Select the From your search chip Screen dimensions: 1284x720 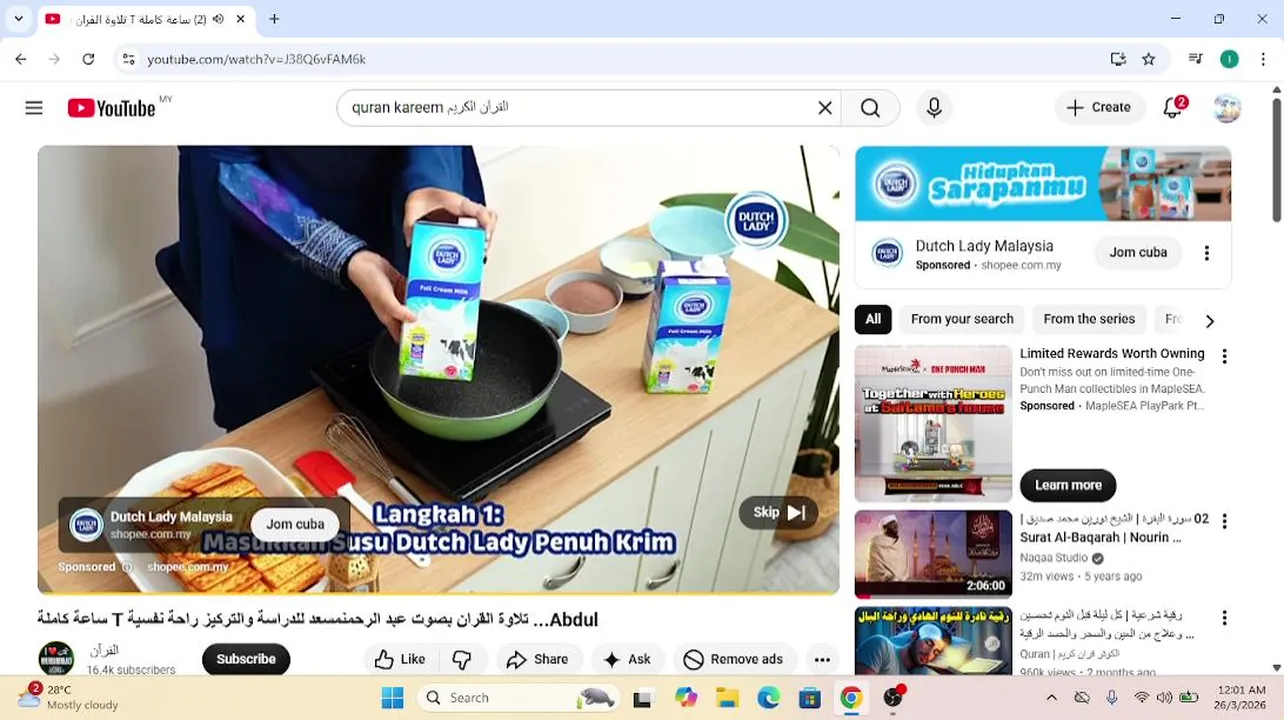(x=962, y=319)
